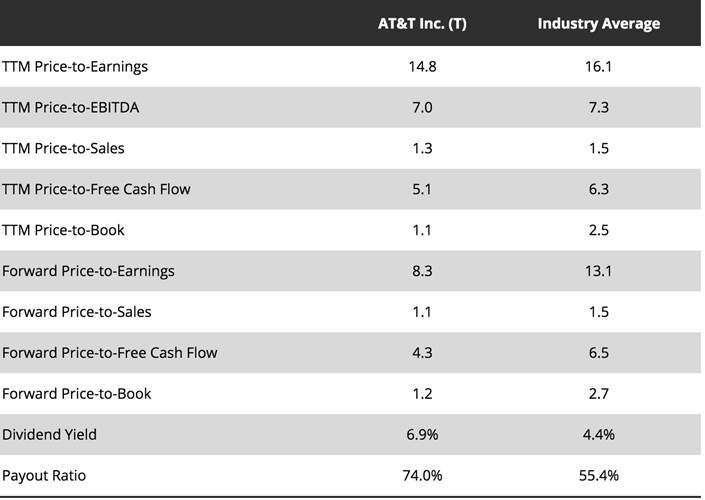Select the industry average 16.1 value
Image resolution: width=705 pixels, height=500 pixels.
[598, 67]
